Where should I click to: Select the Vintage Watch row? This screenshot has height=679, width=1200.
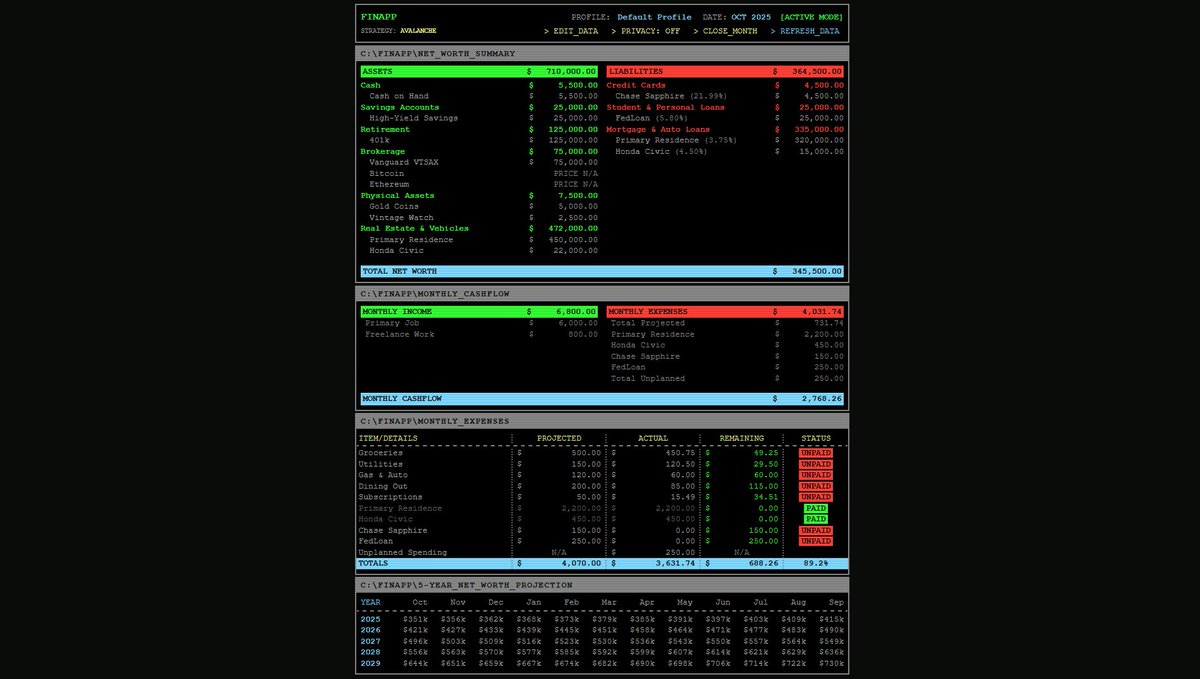point(479,217)
